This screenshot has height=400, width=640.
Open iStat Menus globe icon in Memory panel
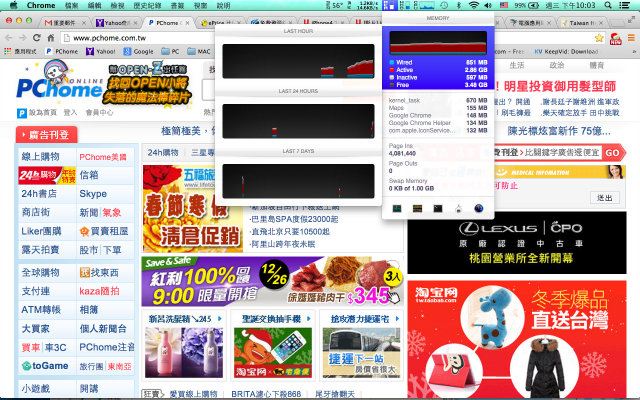479,209
